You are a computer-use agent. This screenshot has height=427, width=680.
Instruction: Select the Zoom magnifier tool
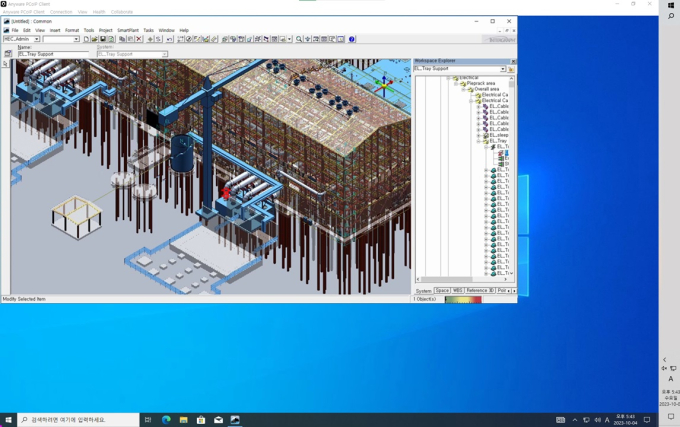[x=299, y=39]
